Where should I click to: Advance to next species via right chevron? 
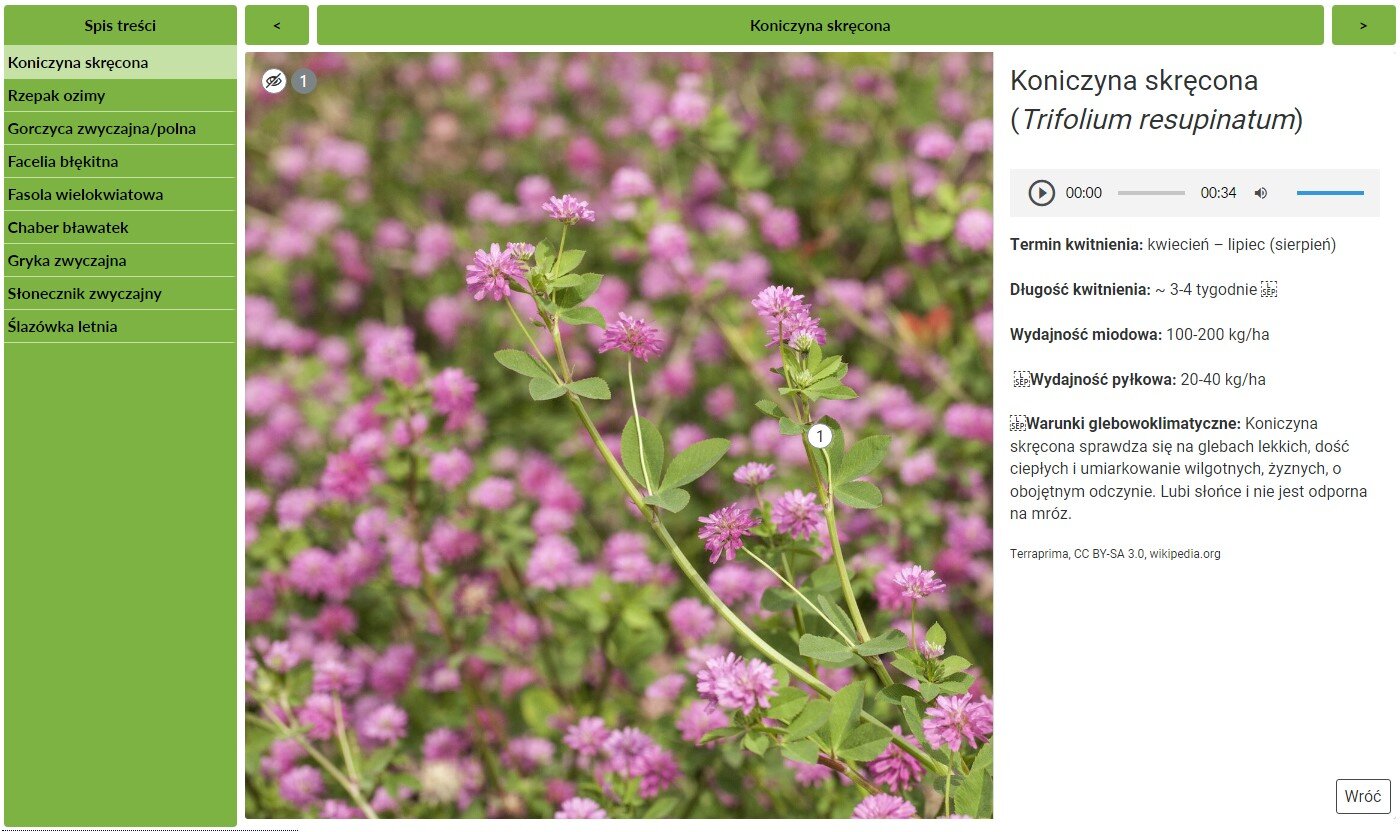[x=1363, y=25]
